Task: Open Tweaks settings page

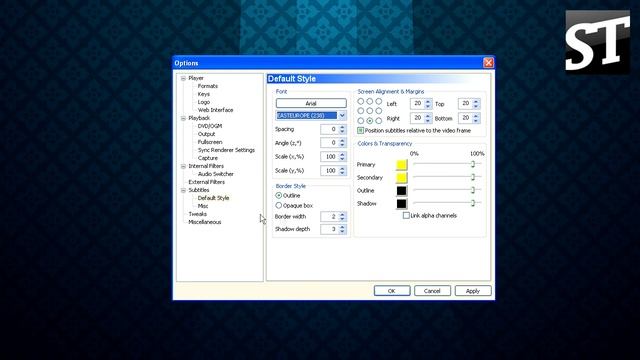Action: point(198,214)
